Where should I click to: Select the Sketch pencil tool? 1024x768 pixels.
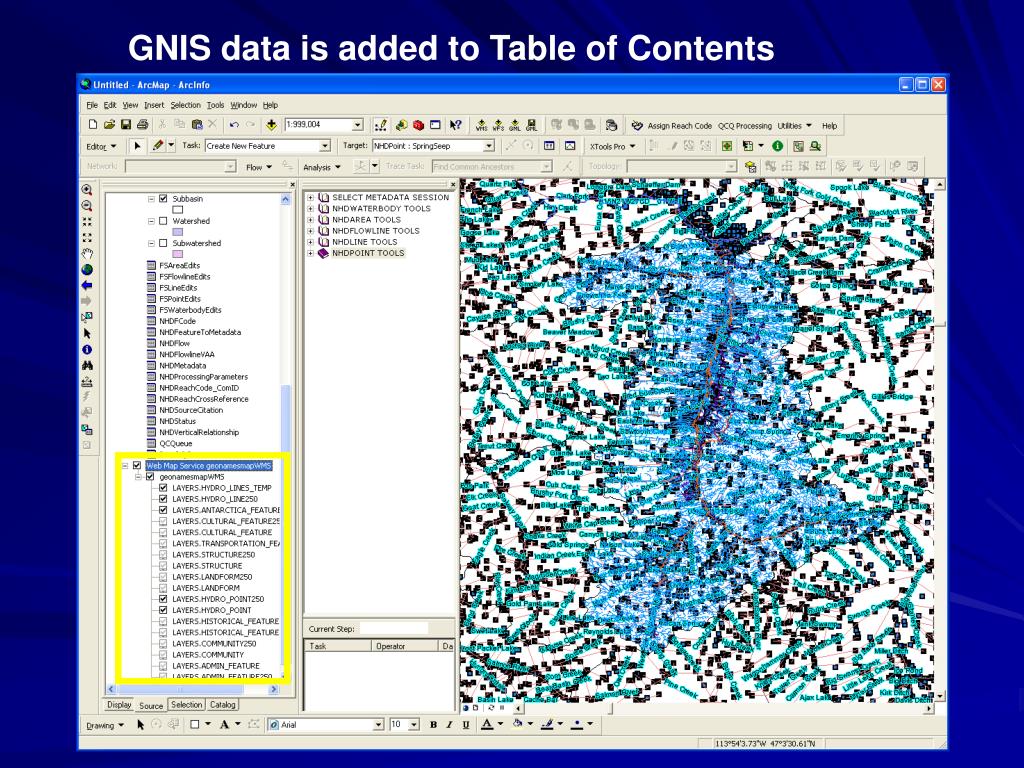point(157,146)
